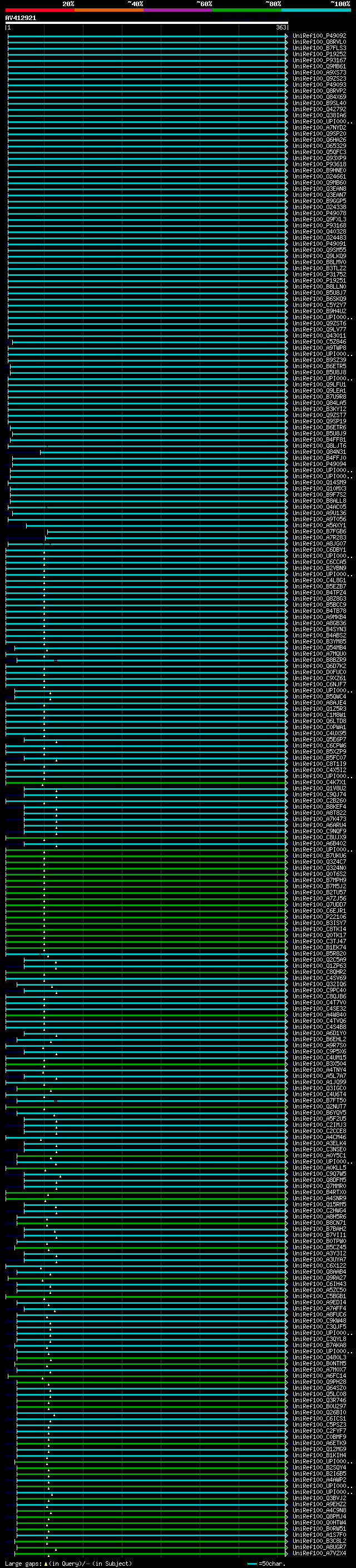Click the cyan ~100% identity legend segment
The image size is (356, 1568).
pyautogui.click(x=316, y=10)
